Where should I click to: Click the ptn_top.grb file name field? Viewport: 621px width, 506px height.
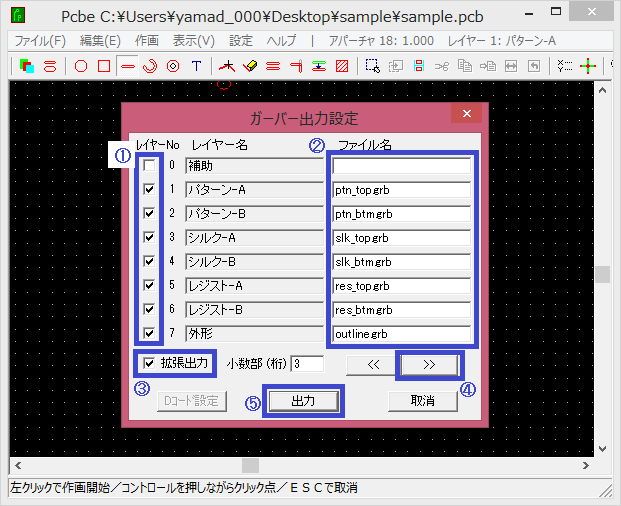tap(402, 190)
